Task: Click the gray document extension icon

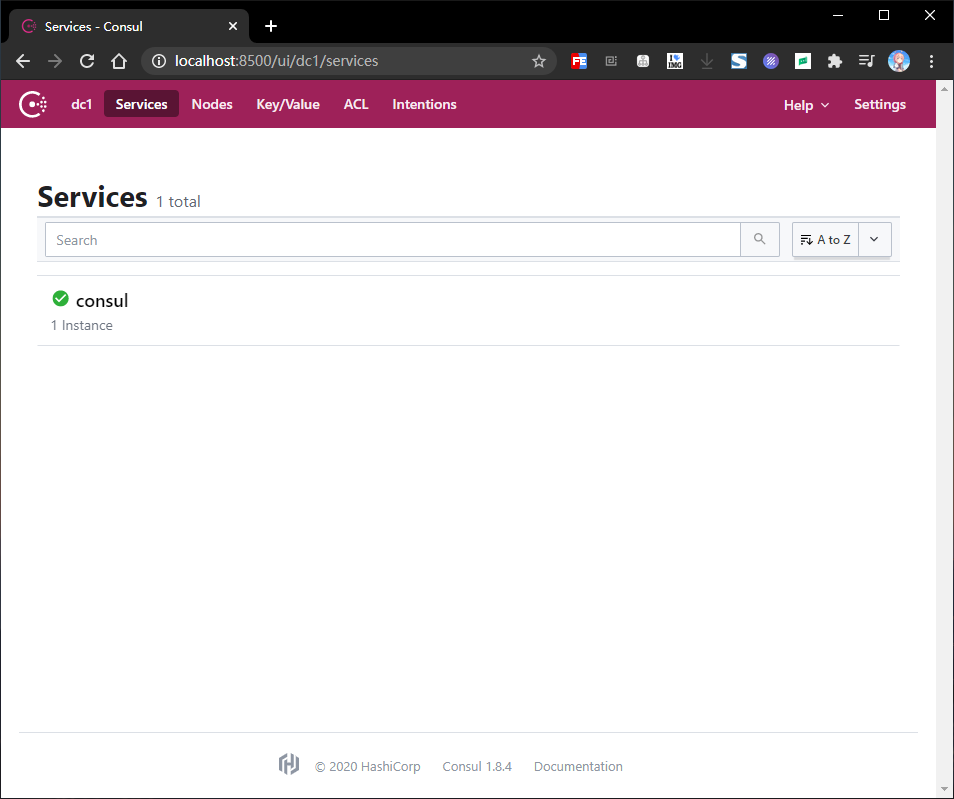Action: point(611,61)
